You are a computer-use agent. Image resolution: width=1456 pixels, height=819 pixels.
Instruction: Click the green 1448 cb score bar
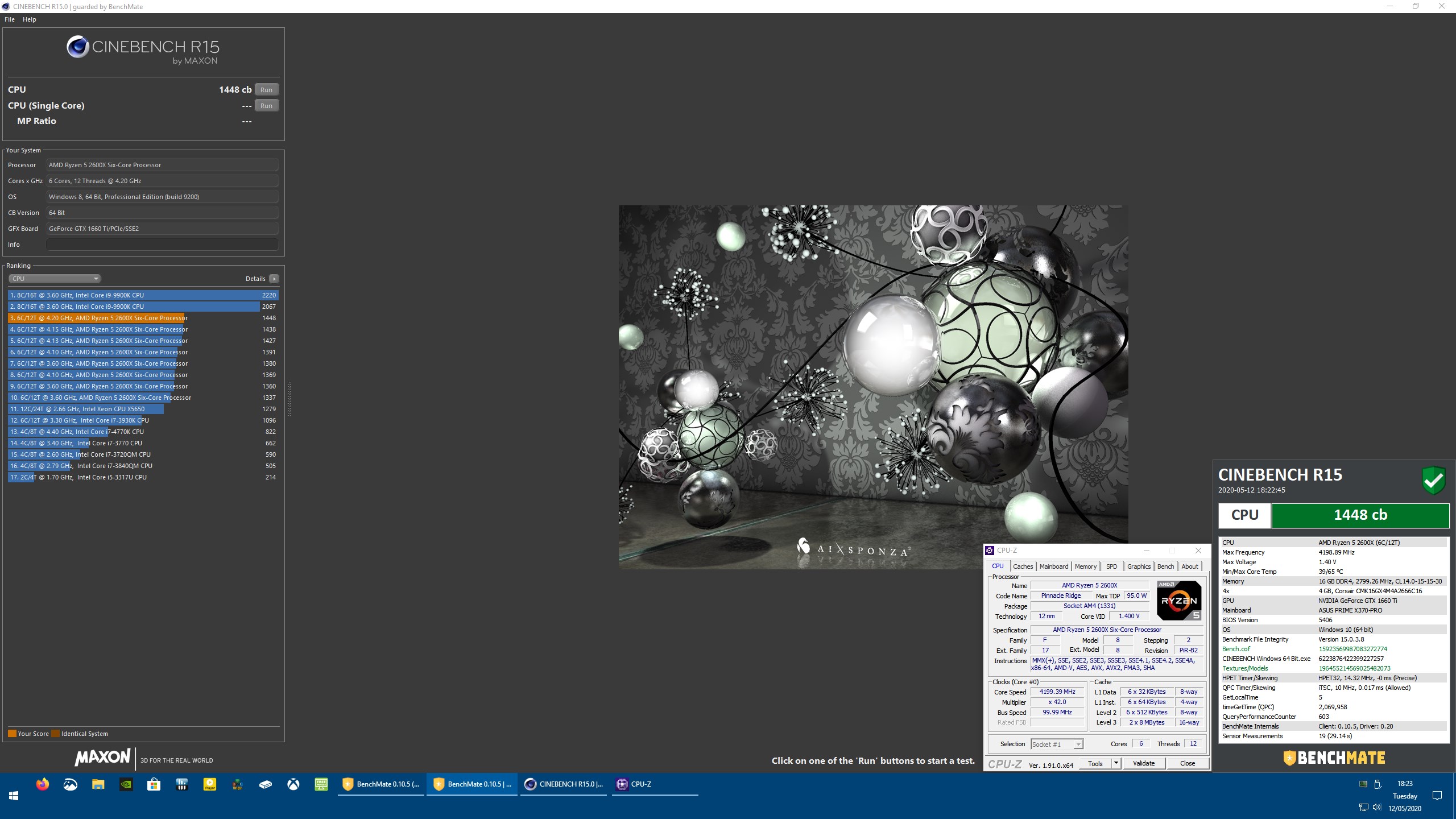[1360, 515]
